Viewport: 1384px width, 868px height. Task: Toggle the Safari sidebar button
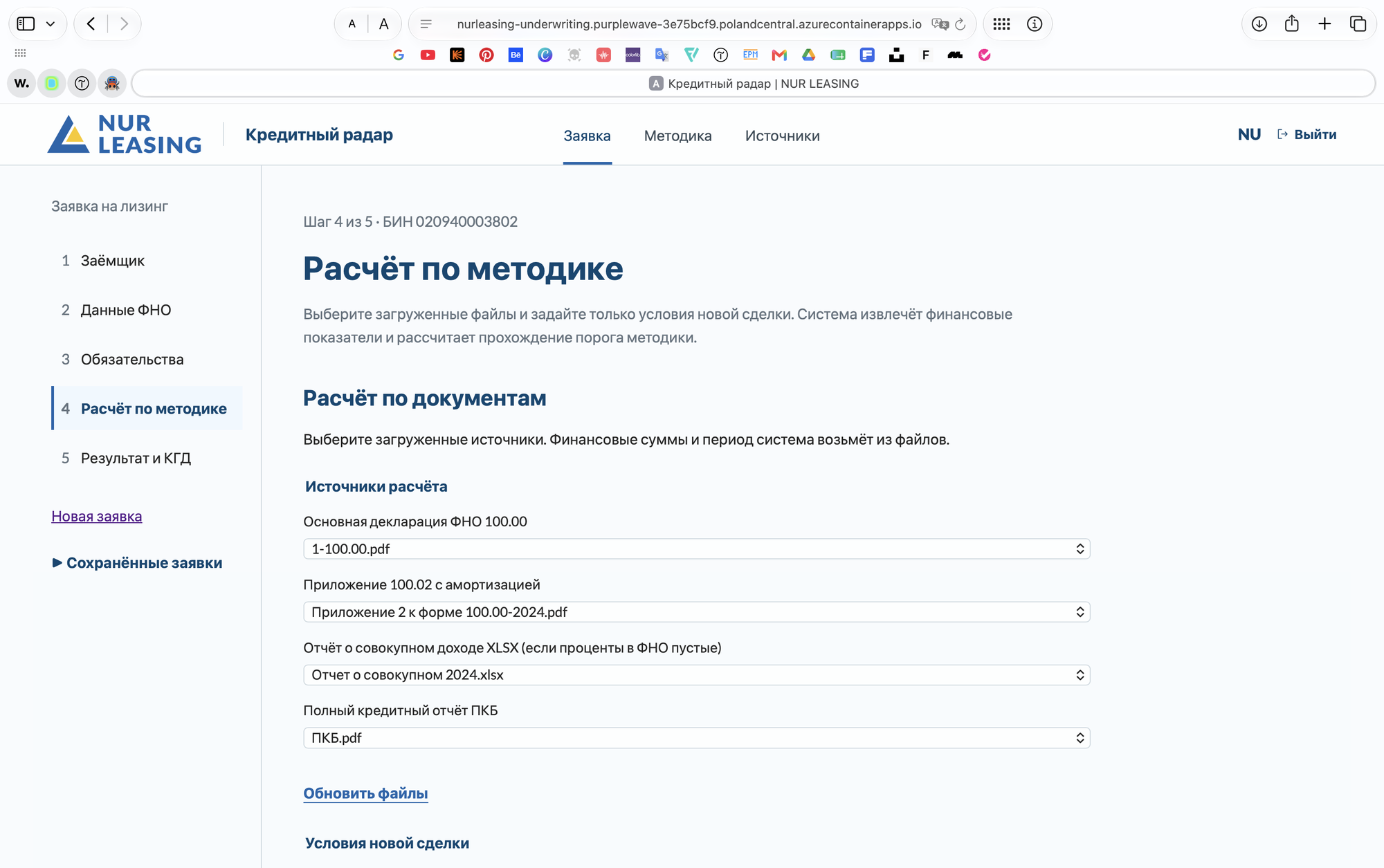pyautogui.click(x=26, y=24)
